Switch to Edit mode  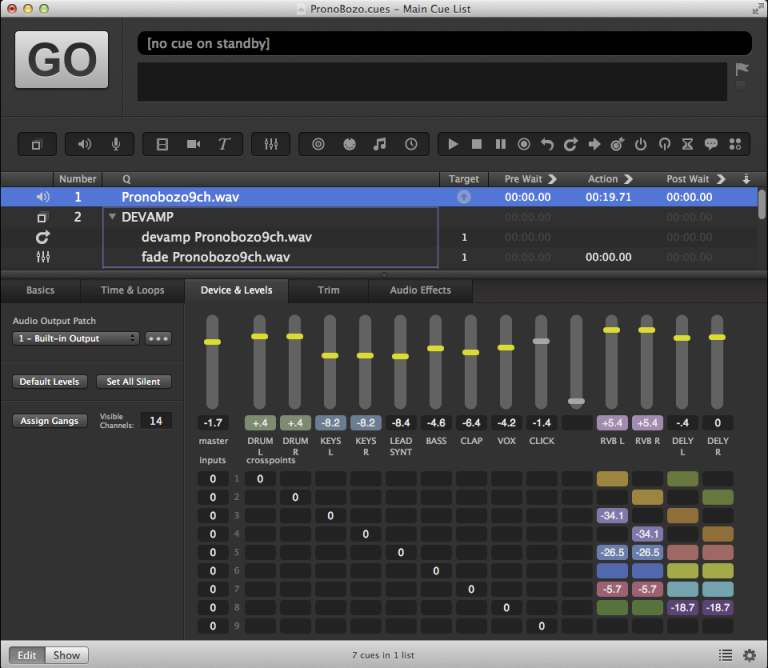tap(27, 655)
